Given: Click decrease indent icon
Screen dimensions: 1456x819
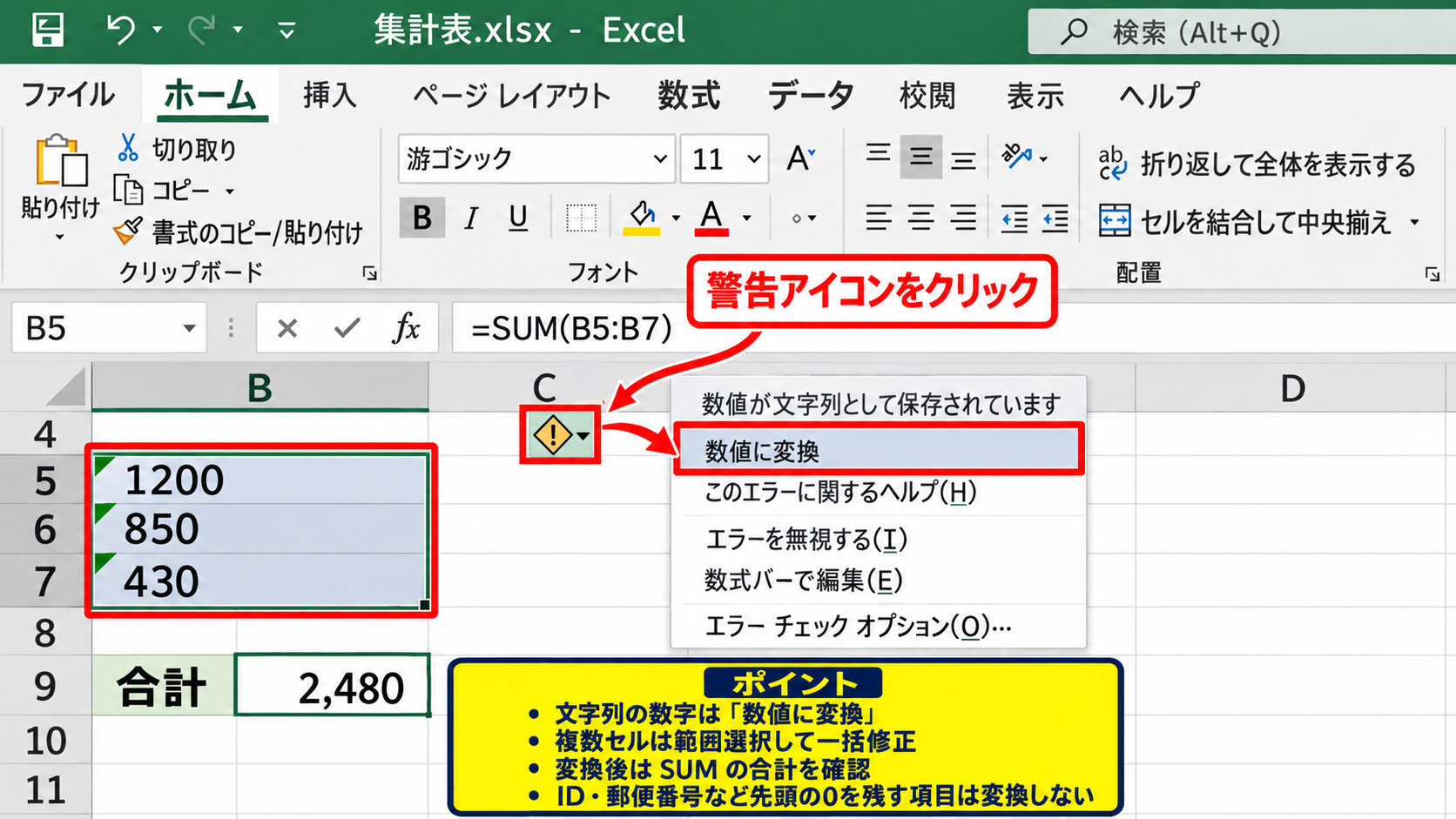Looking at the screenshot, I should (x=1014, y=218).
